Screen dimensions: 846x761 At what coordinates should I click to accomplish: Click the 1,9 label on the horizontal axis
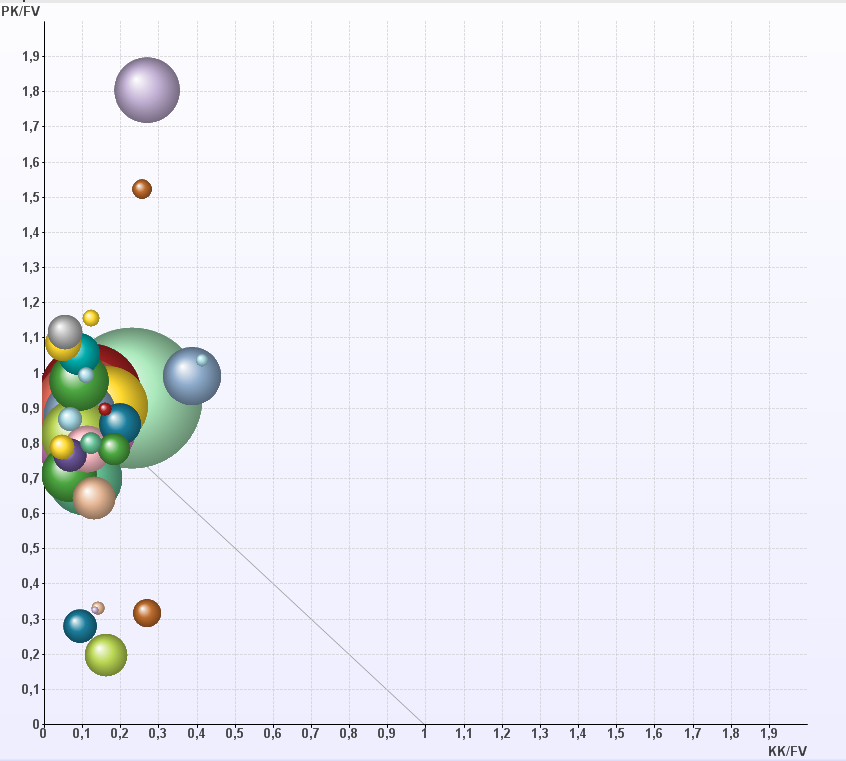[x=769, y=733]
